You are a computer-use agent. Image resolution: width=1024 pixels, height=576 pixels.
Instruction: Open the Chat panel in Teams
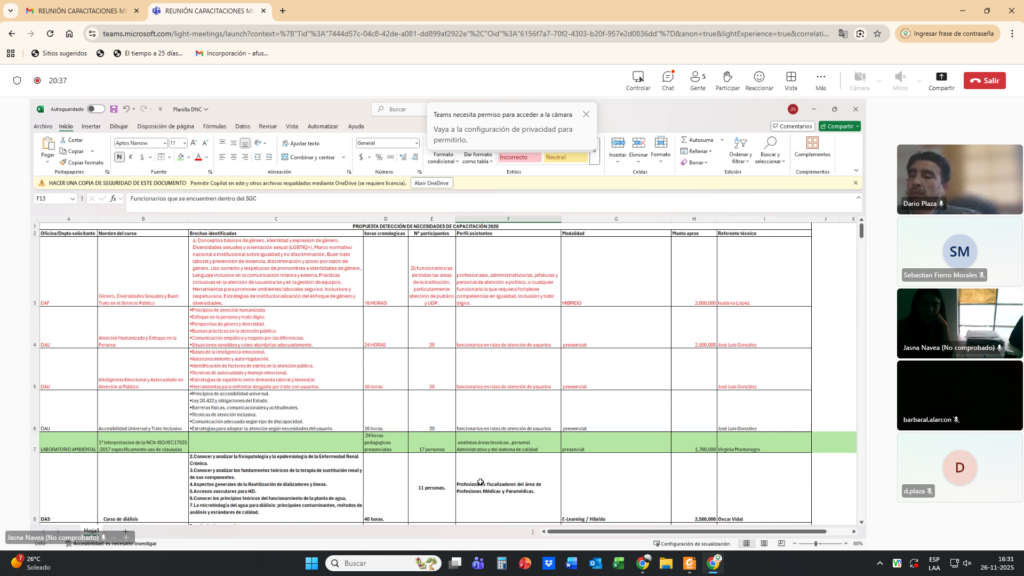click(x=668, y=80)
